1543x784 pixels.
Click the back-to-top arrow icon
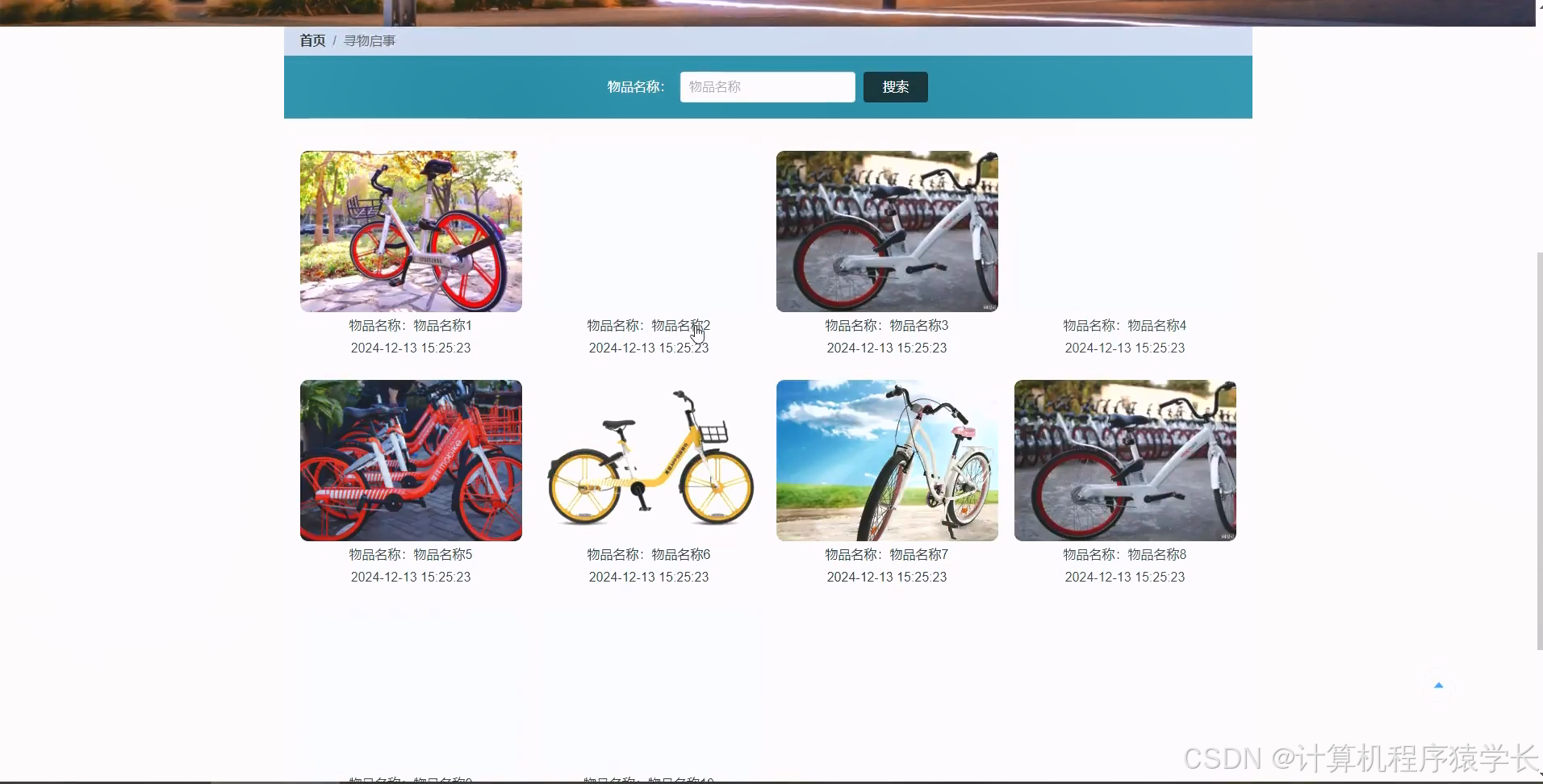tap(1439, 684)
